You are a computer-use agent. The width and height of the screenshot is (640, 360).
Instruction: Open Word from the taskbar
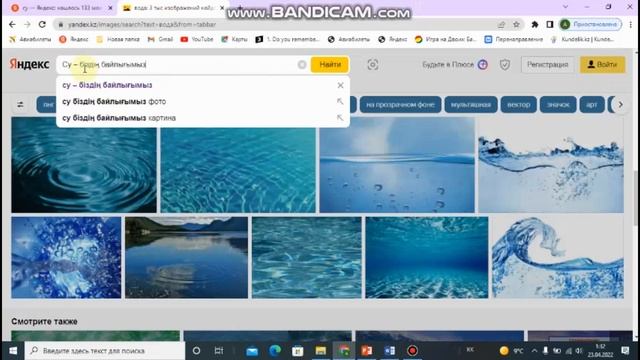pos(389,351)
